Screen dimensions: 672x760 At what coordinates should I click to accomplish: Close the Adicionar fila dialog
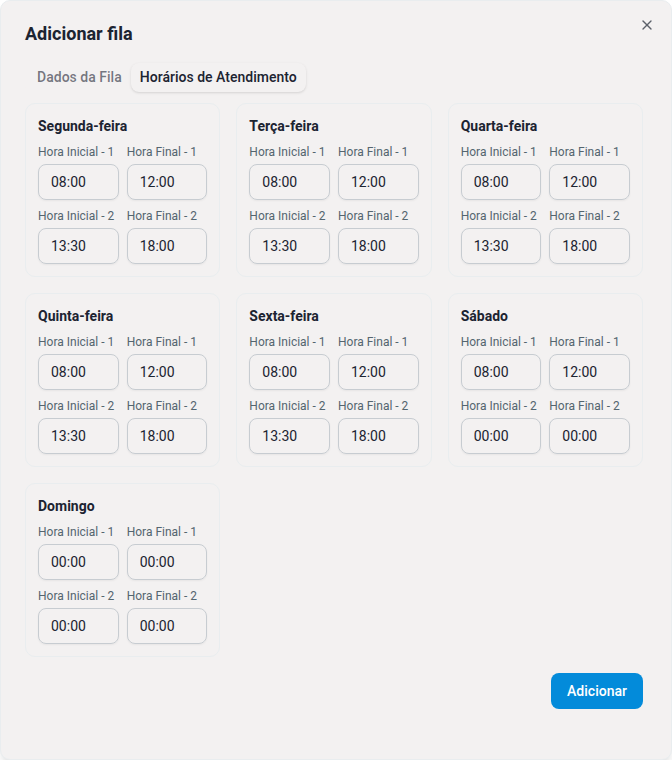(647, 25)
